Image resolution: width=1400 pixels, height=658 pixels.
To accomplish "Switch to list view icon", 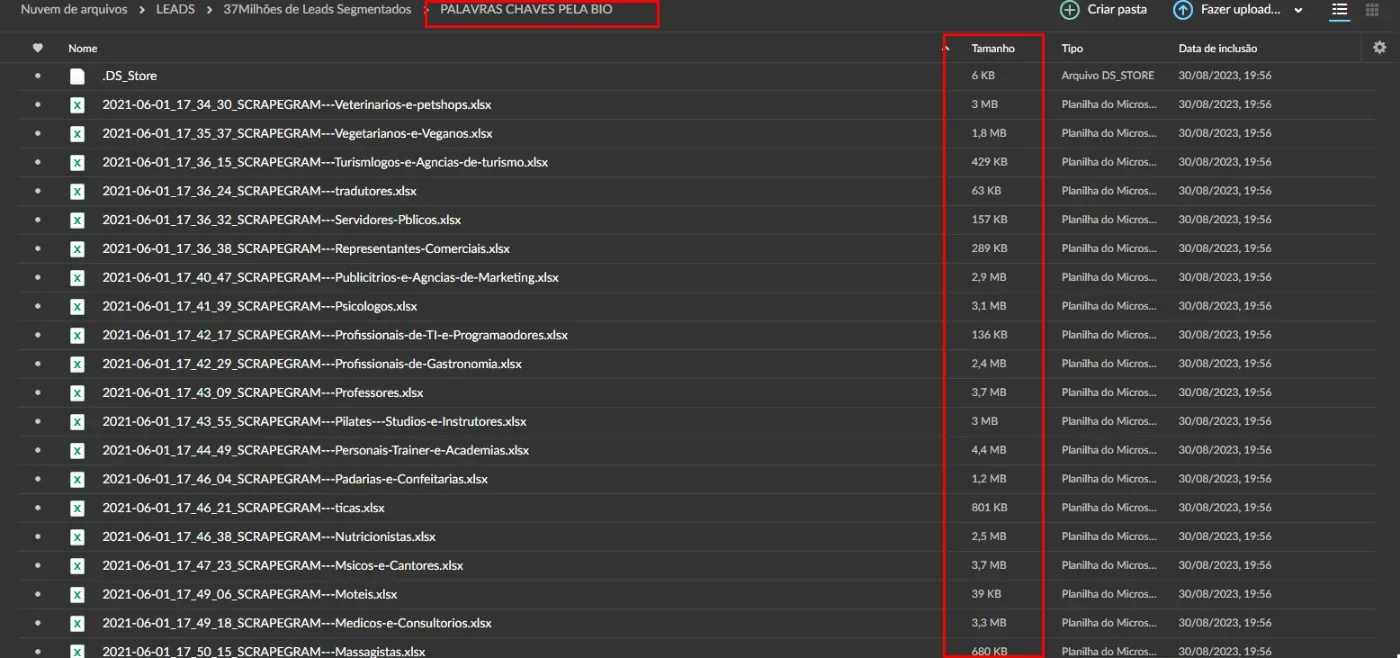I will (x=1339, y=10).
